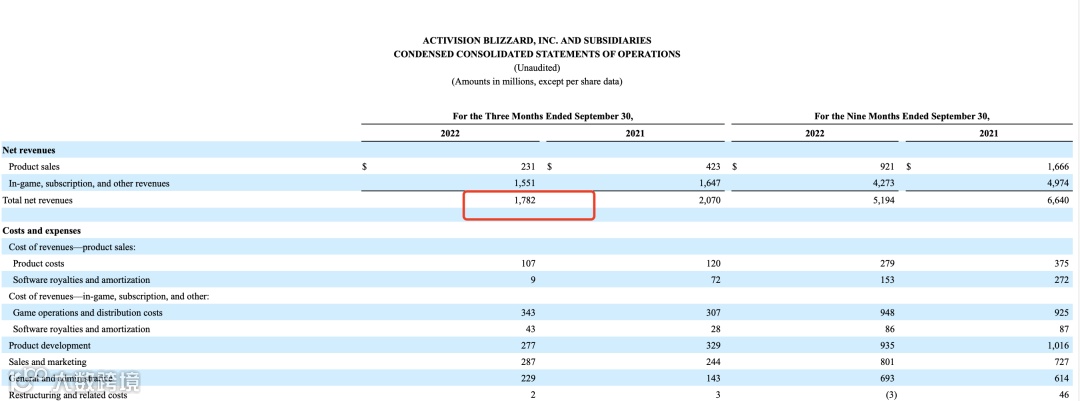Click the product-sales amortization value 272
1080x401 pixels.
[1061, 280]
